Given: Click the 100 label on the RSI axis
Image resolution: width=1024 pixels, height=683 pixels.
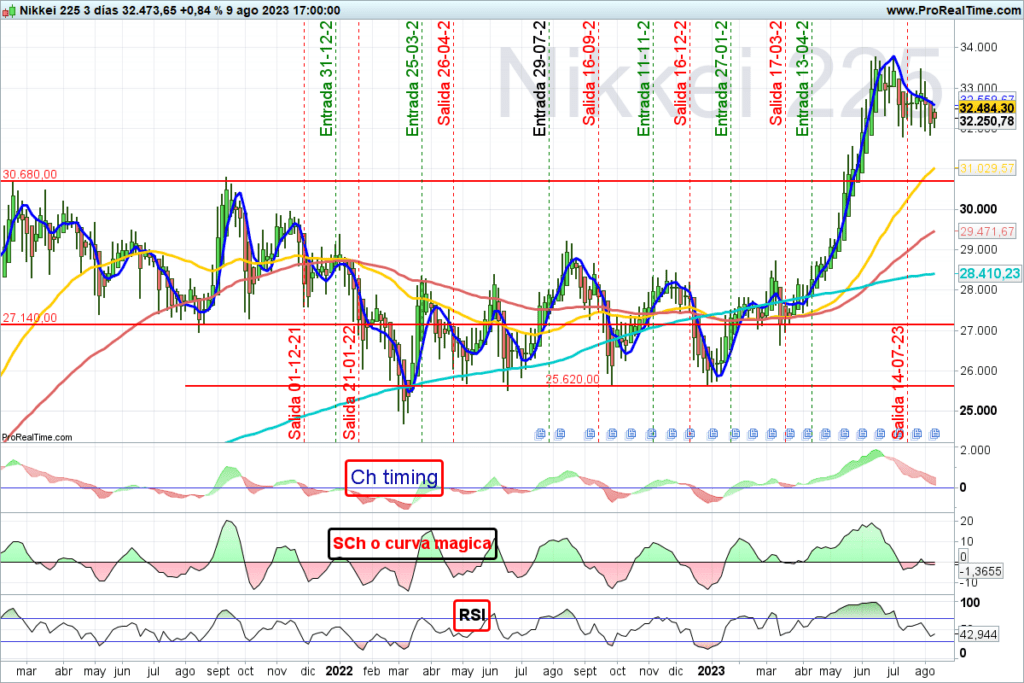Looking at the screenshot, I should 969,602.
